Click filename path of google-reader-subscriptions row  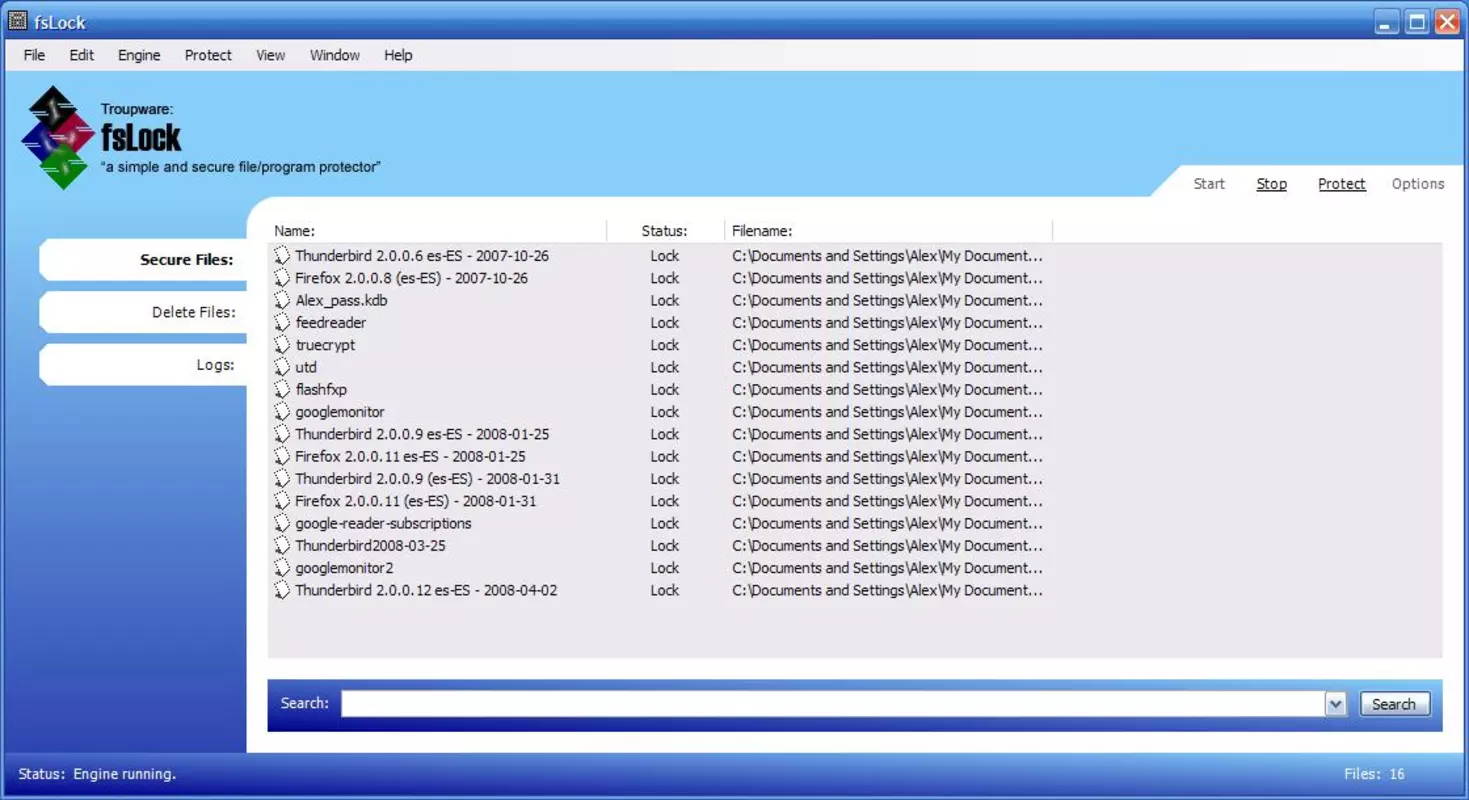[x=887, y=524]
